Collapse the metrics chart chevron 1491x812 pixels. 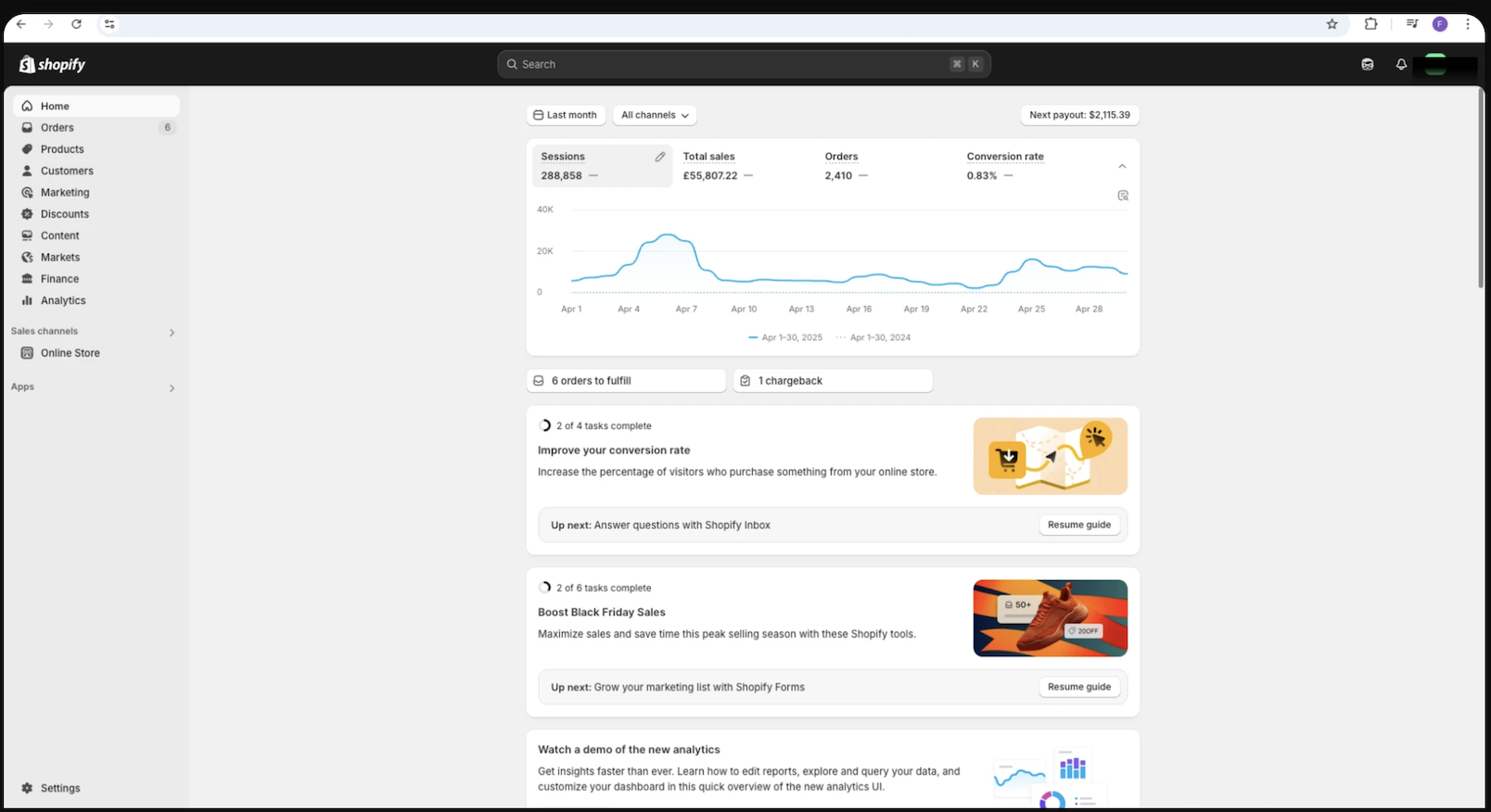[x=1122, y=167]
